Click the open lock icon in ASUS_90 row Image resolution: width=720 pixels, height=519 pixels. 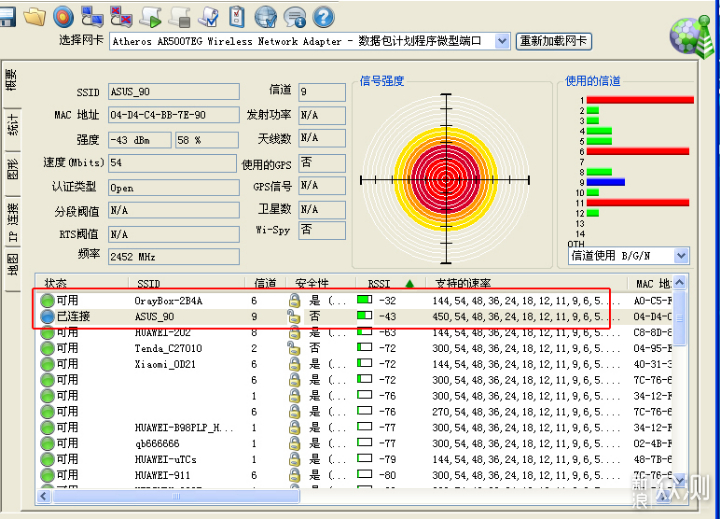tap(294, 316)
